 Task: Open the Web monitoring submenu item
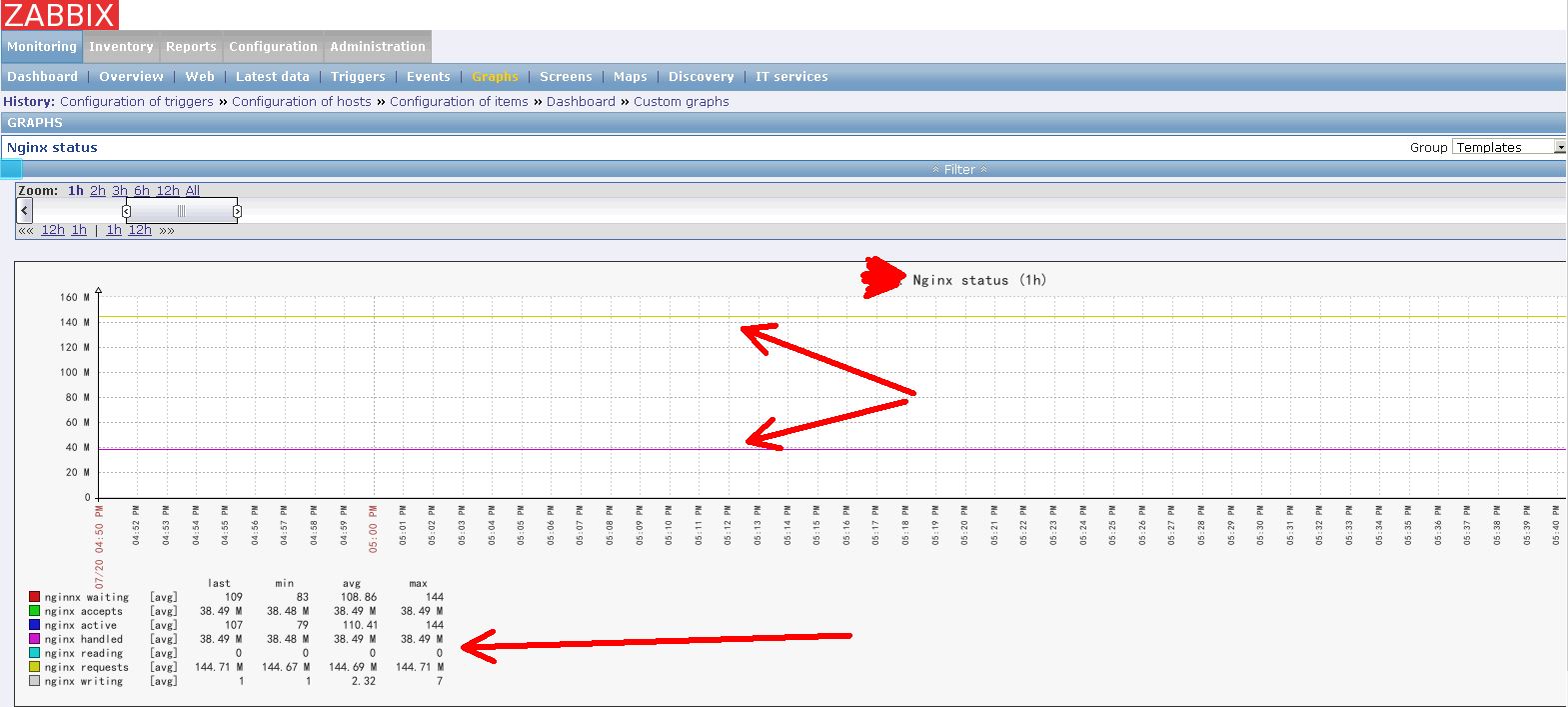click(200, 76)
